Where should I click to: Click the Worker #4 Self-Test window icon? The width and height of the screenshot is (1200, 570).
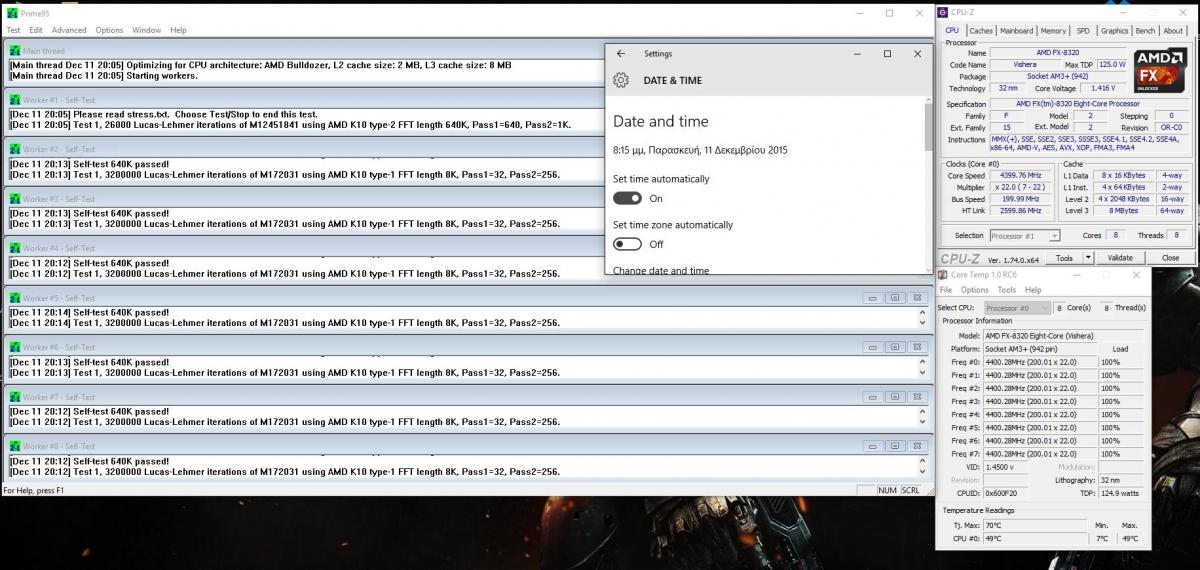click(15, 248)
